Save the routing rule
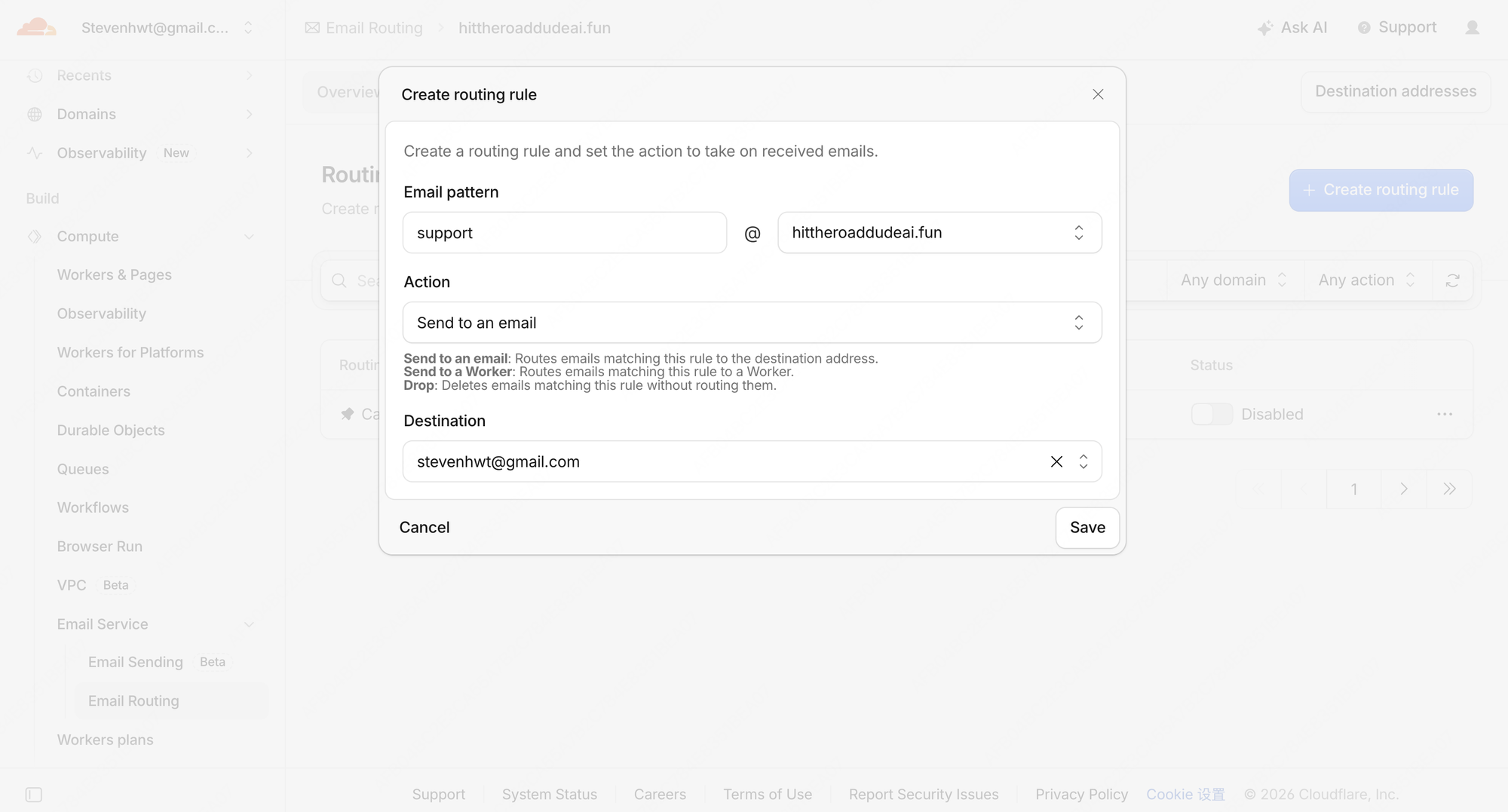 pyautogui.click(x=1087, y=528)
